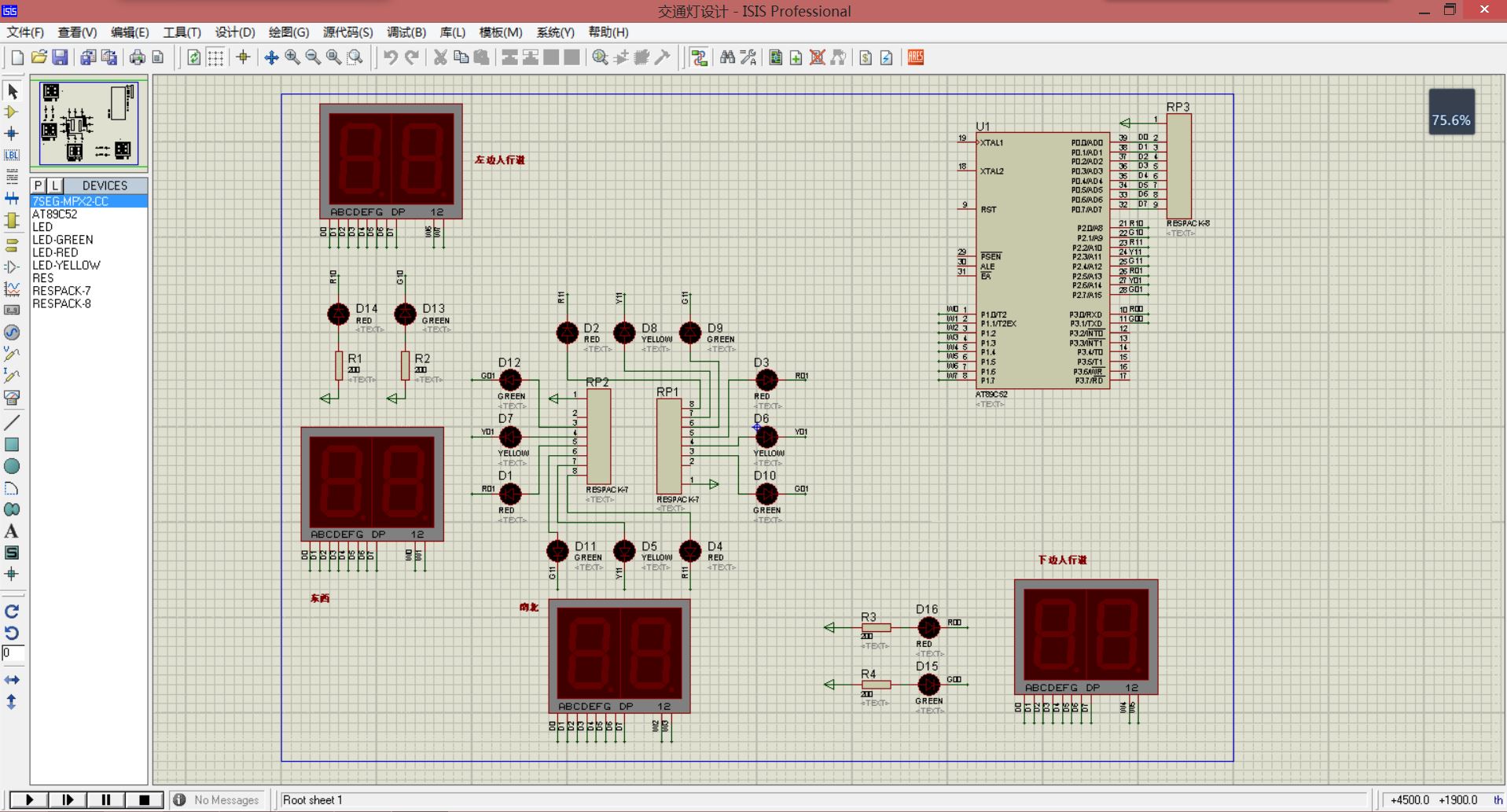Click the New Design file icon
Viewport: 1507px width, 812px height.
click(x=17, y=57)
